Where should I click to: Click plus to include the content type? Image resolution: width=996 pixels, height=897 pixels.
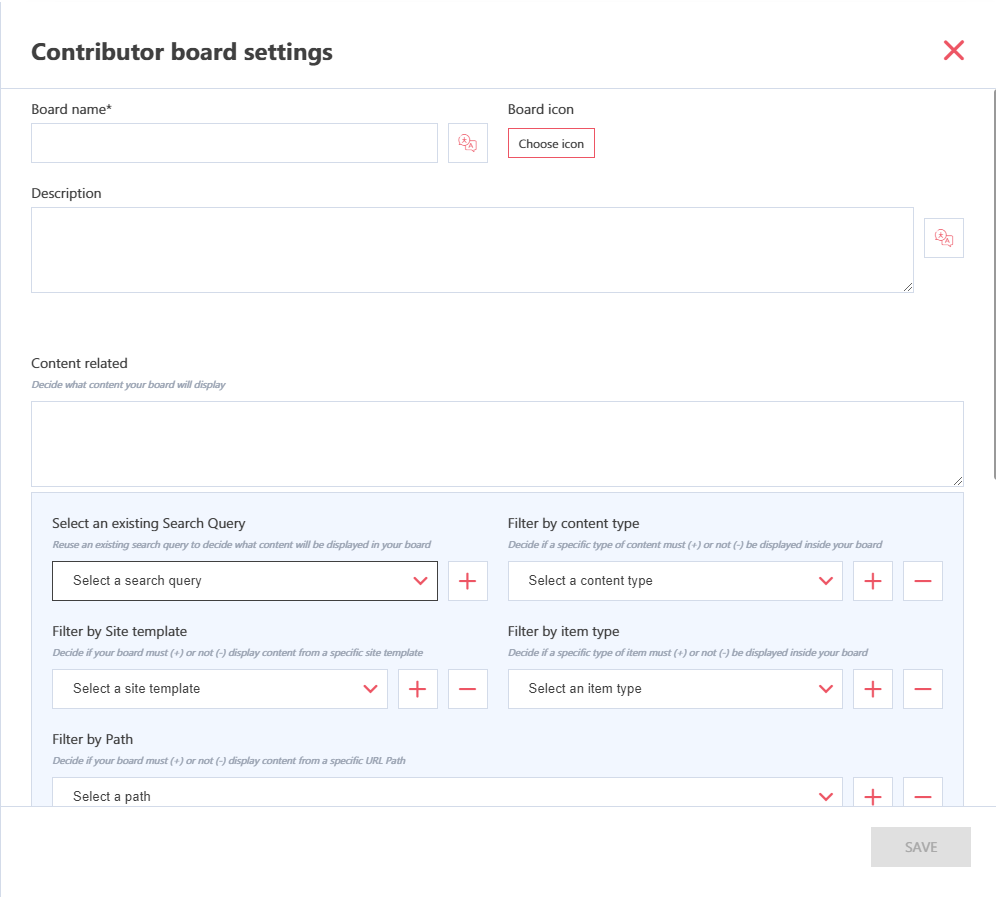point(872,581)
